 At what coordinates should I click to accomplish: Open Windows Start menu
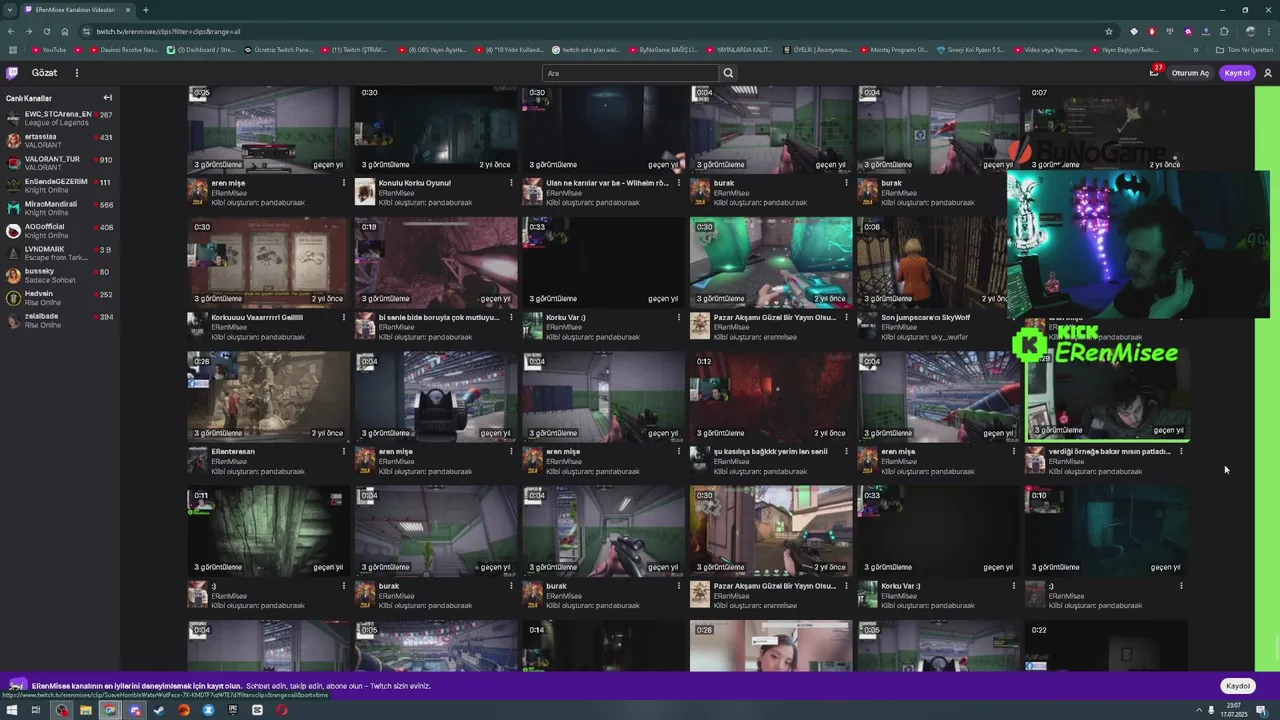tap(12, 710)
